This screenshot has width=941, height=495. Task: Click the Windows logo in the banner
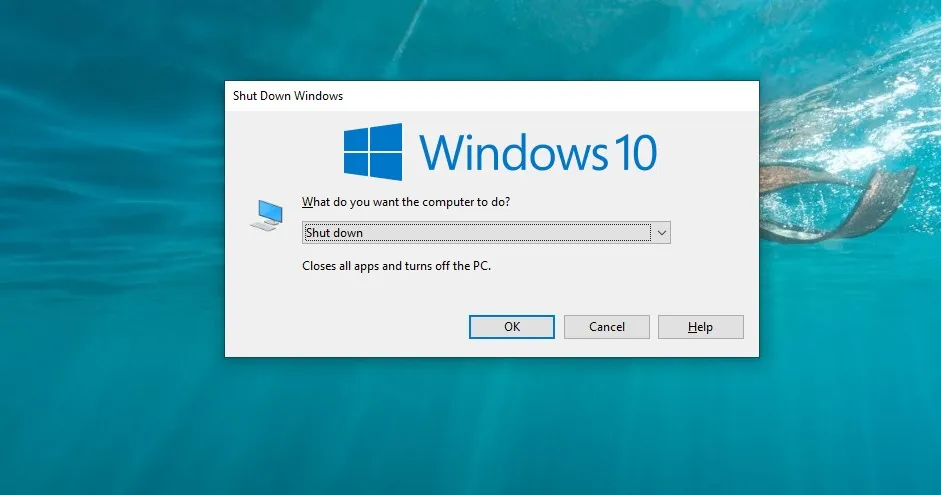[x=373, y=152]
